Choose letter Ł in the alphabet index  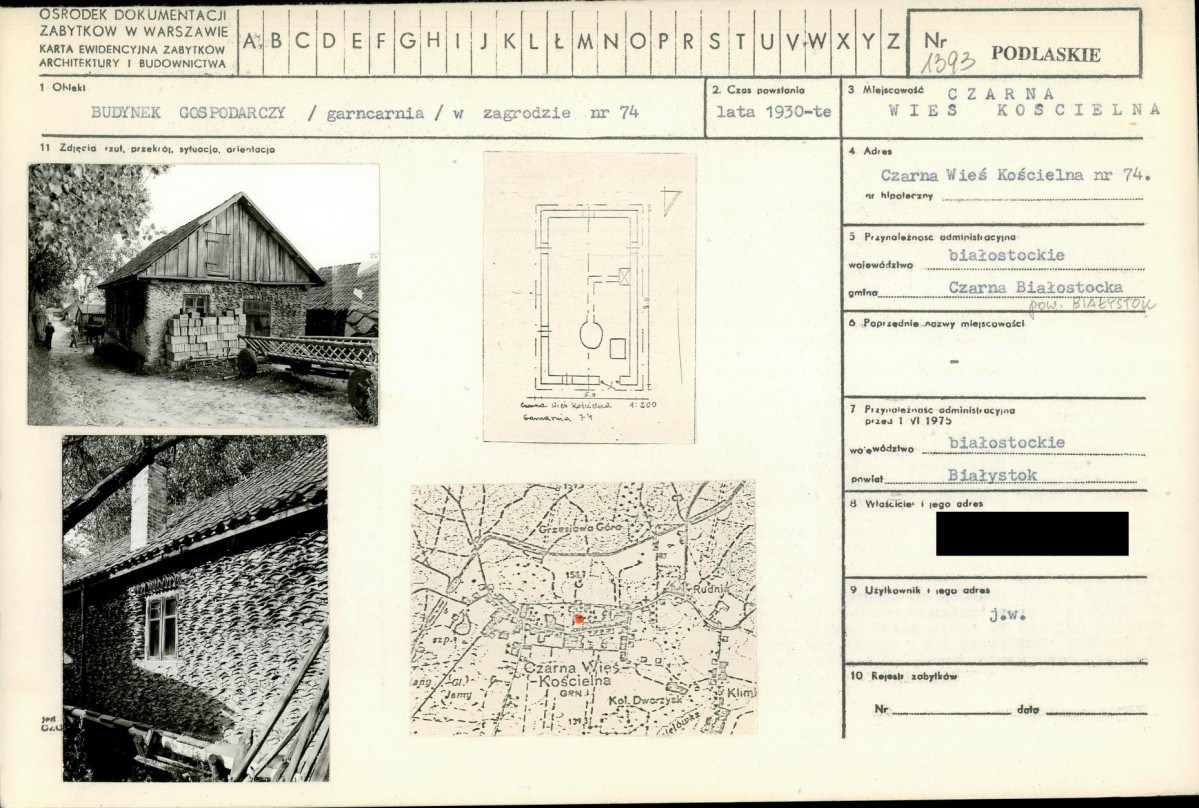pyautogui.click(x=557, y=41)
